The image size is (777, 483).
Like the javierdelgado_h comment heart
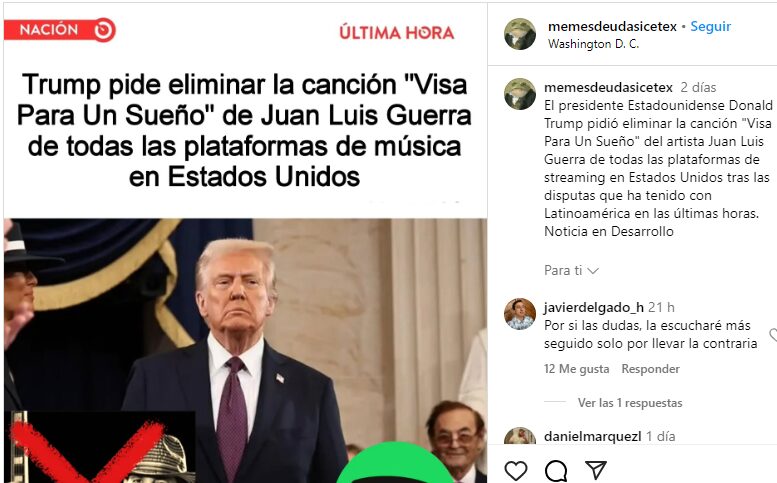(x=773, y=335)
